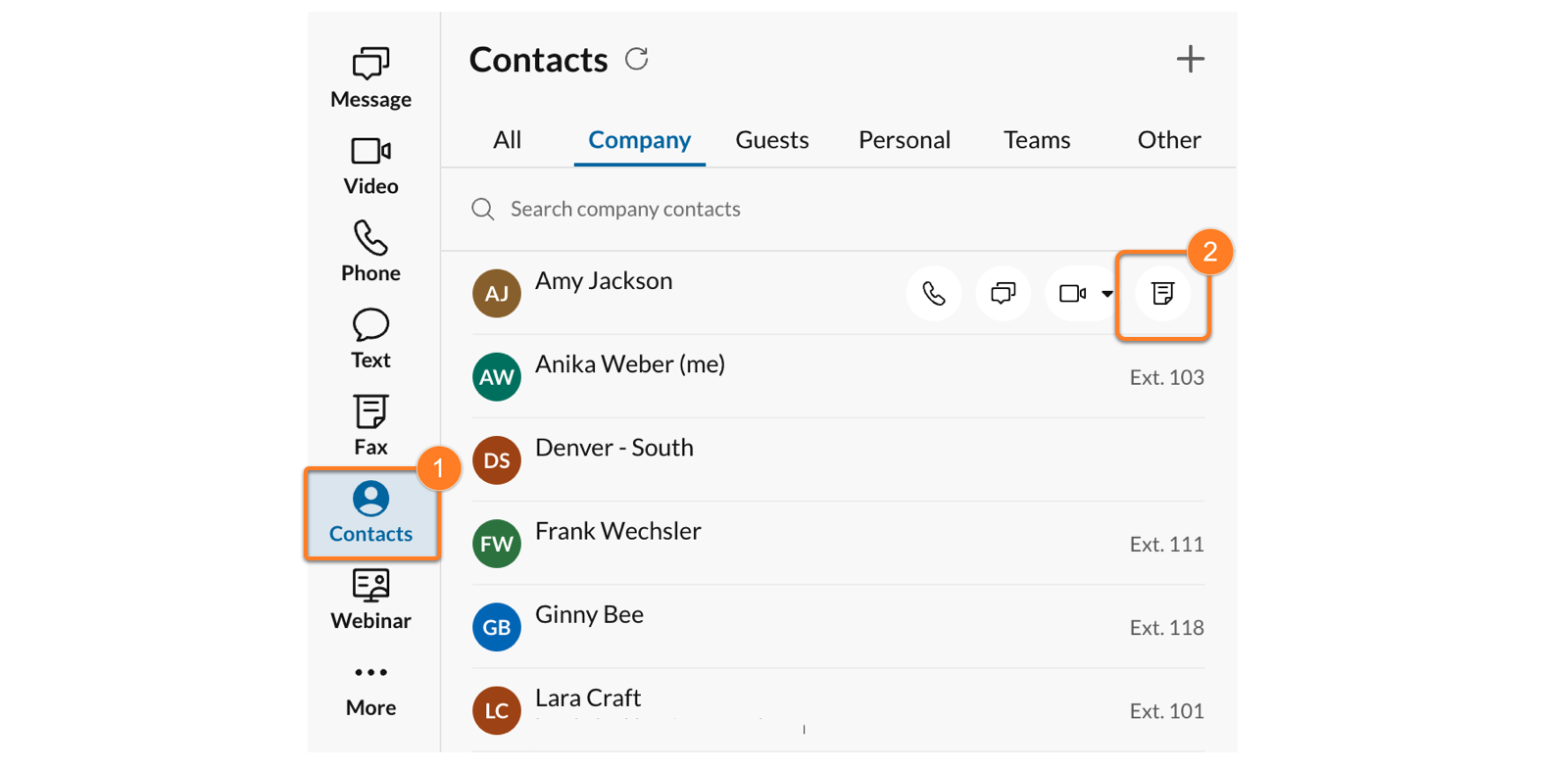Screen dimensions: 1568x770
Task: Click the search magnifier icon
Action: tap(482, 209)
